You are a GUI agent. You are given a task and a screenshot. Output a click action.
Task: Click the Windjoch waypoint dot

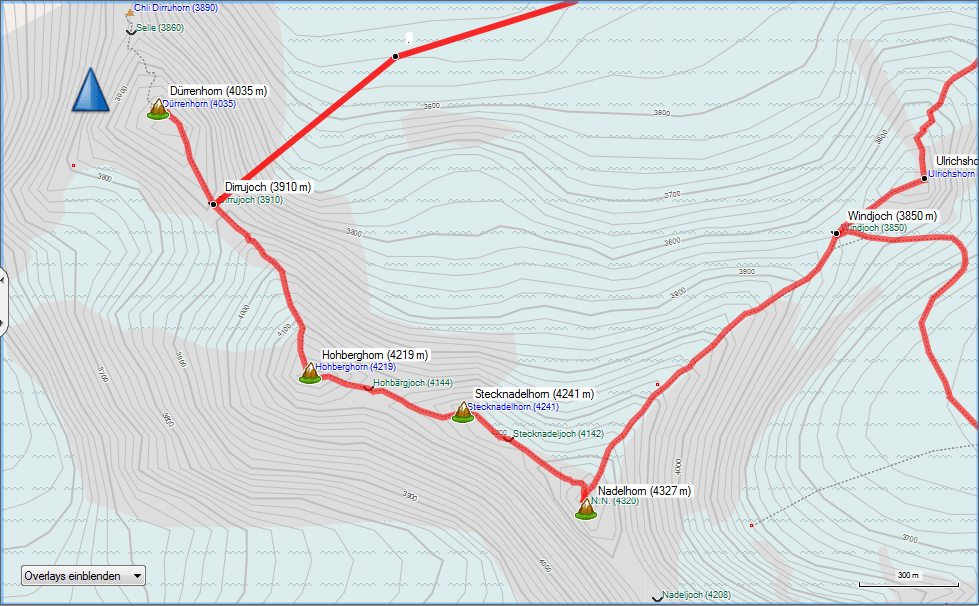(x=836, y=233)
